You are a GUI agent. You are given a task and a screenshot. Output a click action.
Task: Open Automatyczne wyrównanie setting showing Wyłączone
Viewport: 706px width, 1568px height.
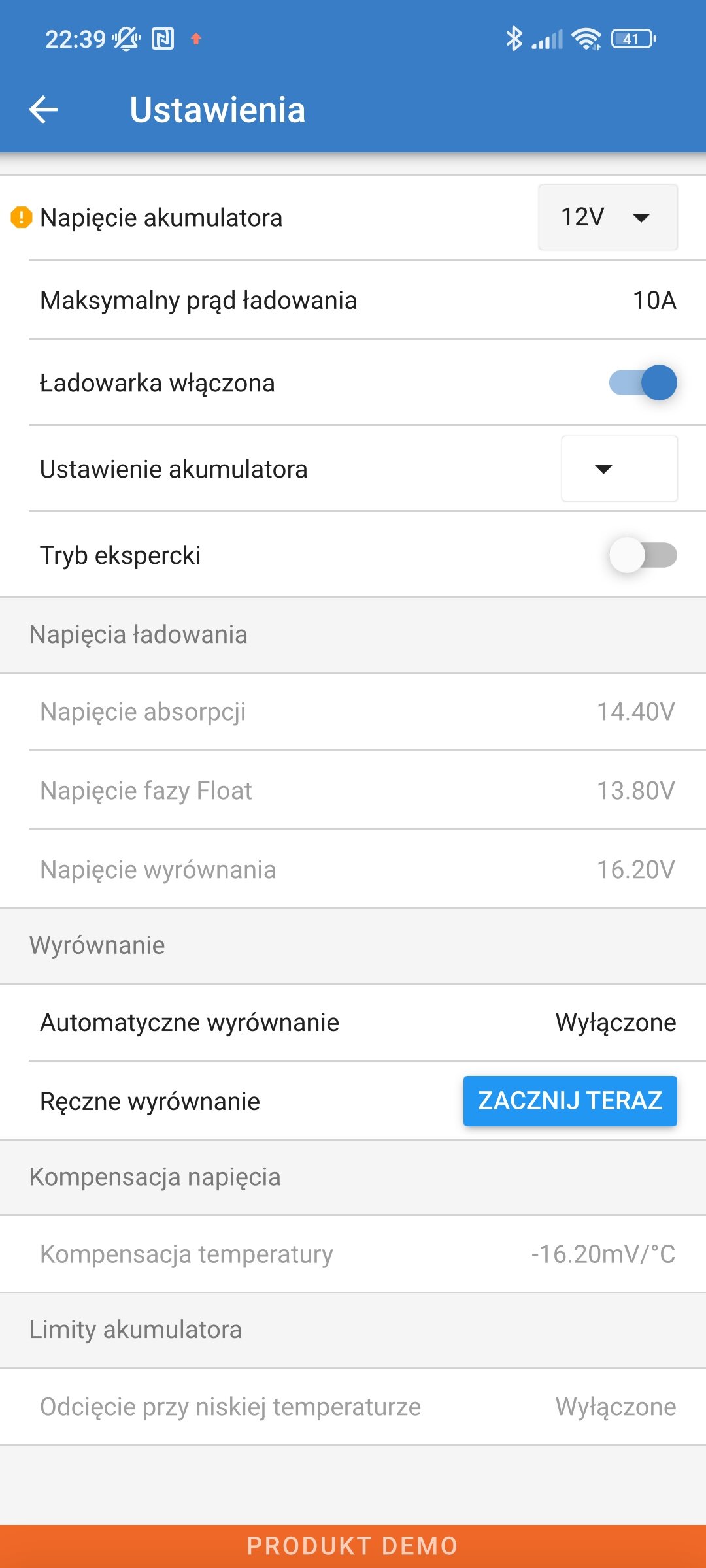pos(353,1022)
